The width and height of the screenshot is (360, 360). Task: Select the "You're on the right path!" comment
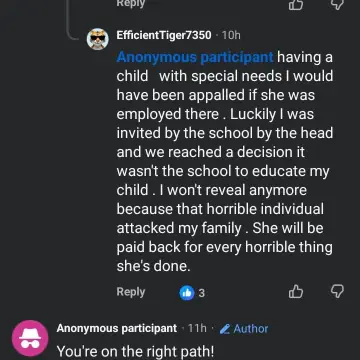pyautogui.click(x=135, y=351)
